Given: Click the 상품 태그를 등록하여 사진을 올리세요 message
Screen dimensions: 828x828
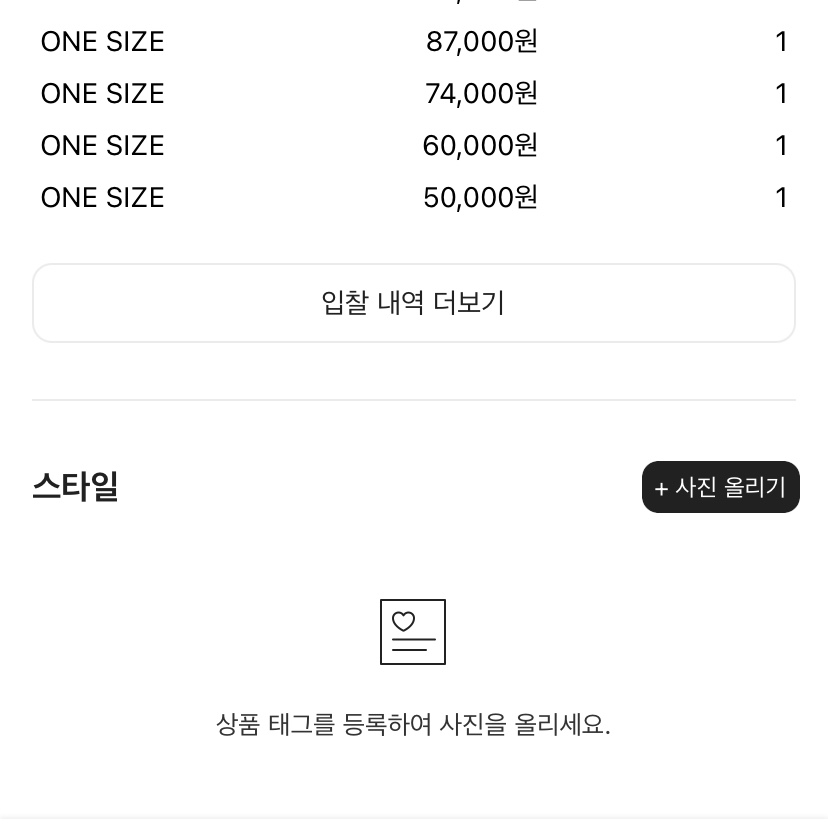Looking at the screenshot, I should coord(413,724).
